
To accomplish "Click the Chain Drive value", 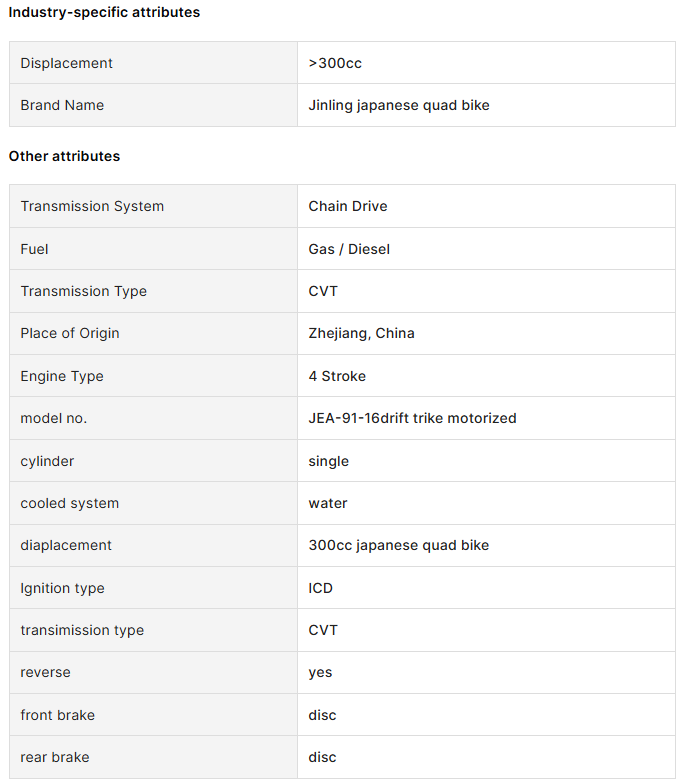I will tap(348, 206).
